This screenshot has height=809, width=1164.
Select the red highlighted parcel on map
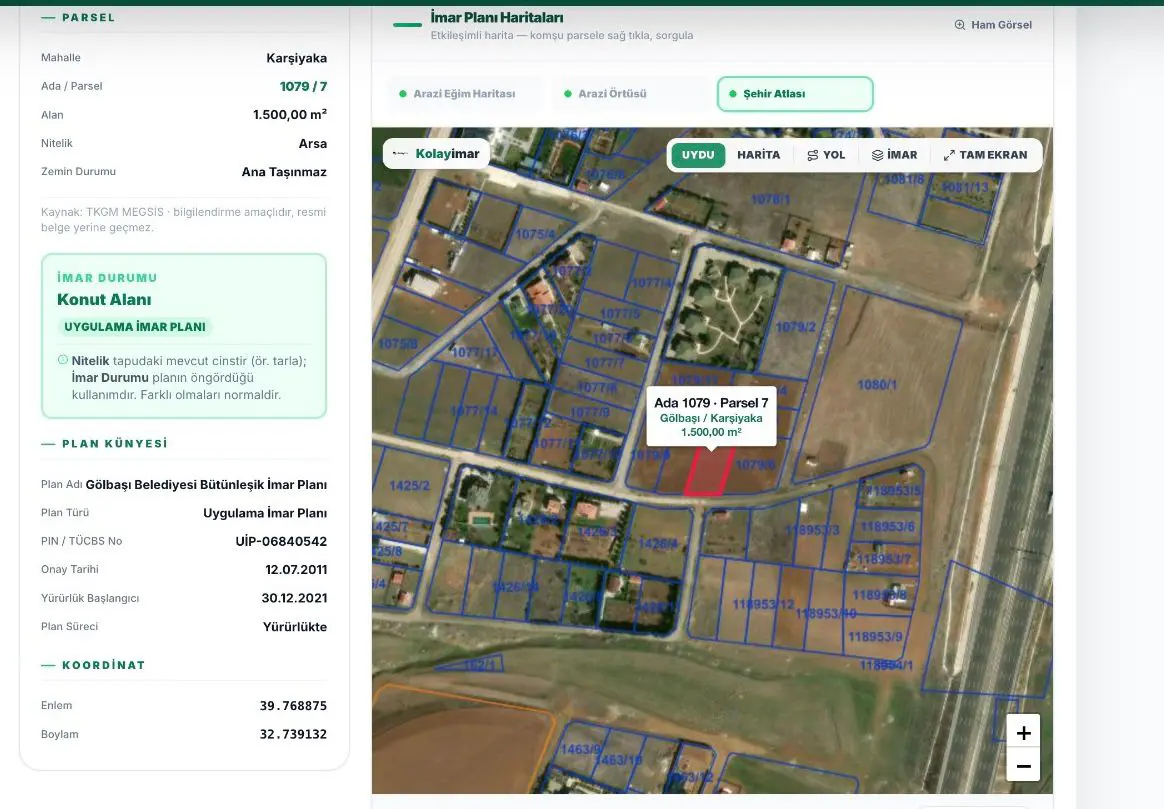[x=708, y=474]
